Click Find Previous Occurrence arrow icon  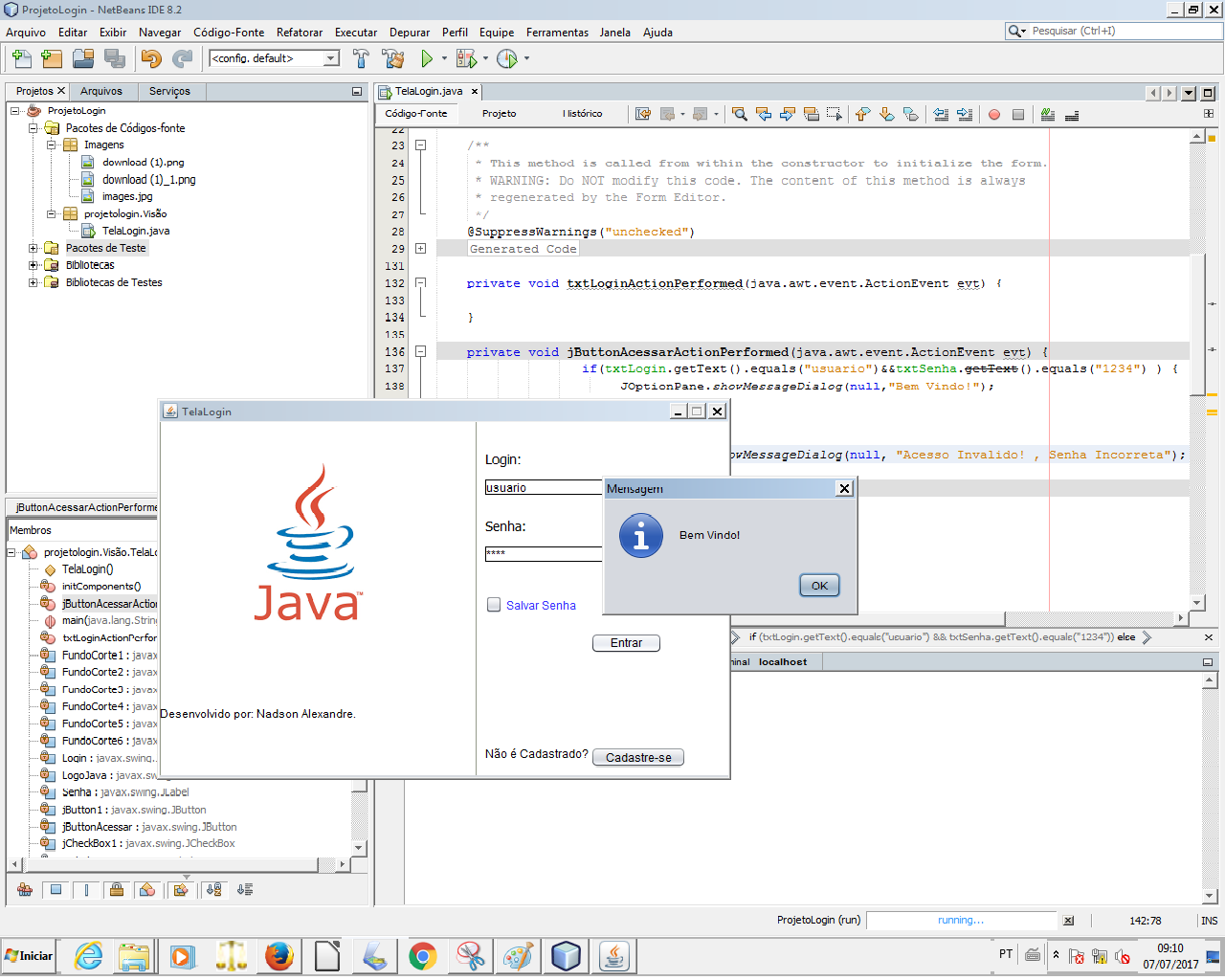click(x=764, y=114)
